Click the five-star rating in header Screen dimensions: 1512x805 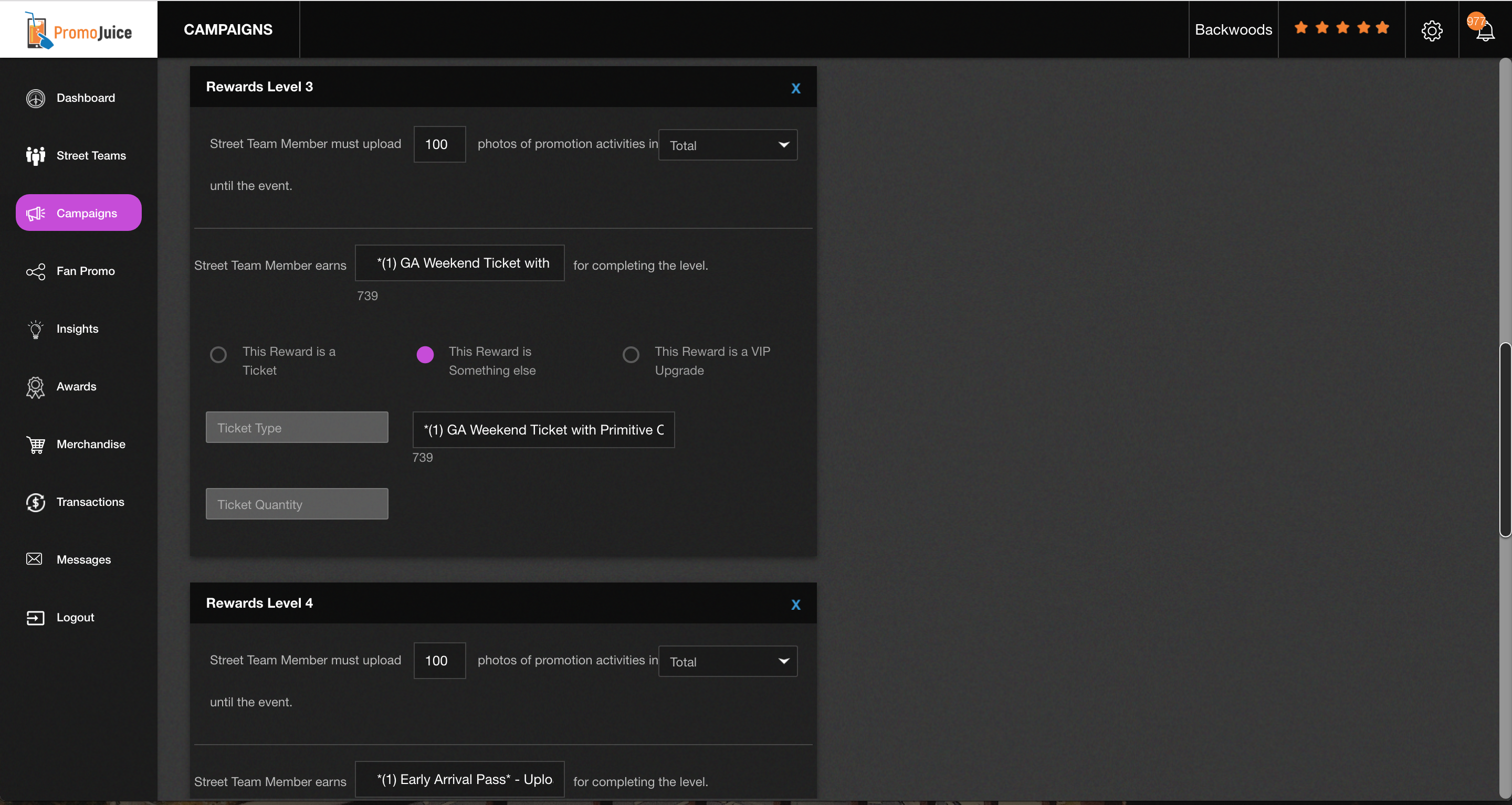click(1341, 28)
